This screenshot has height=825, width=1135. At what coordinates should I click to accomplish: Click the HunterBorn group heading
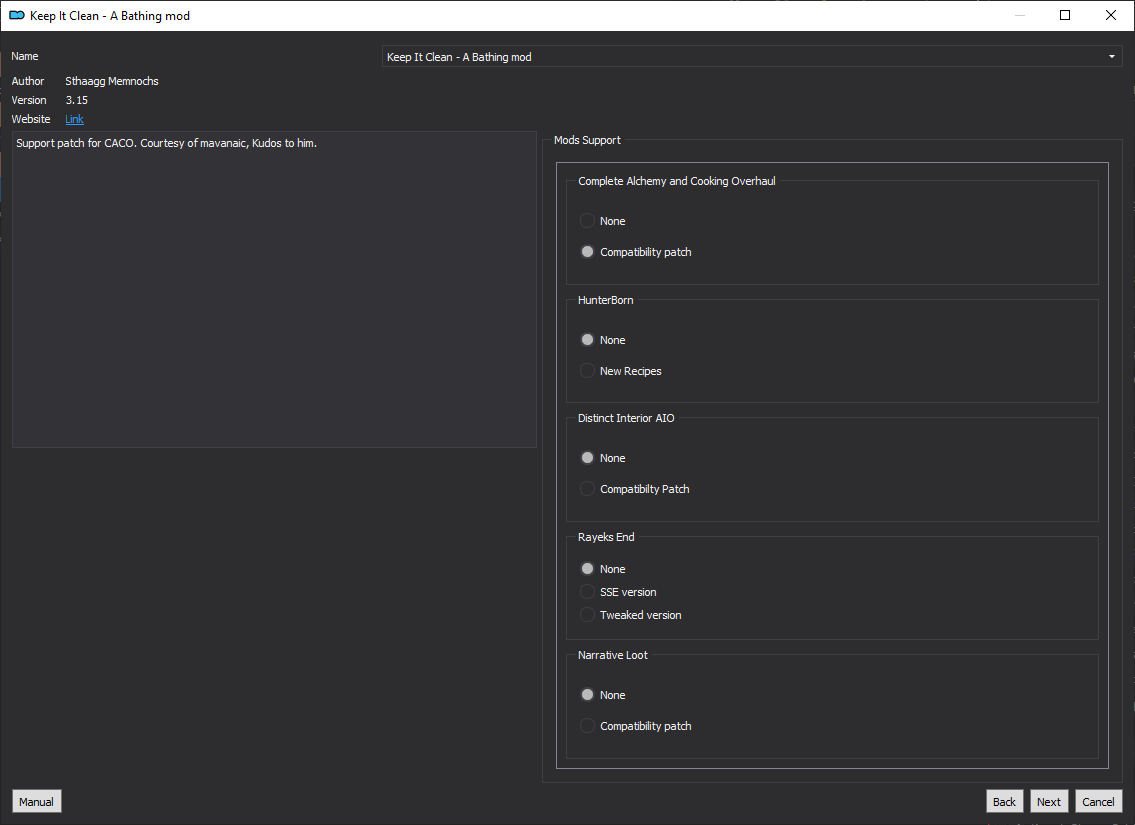(x=605, y=300)
